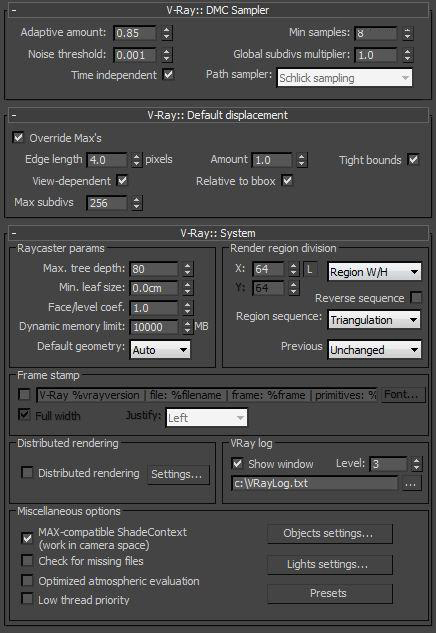This screenshot has width=436, height=633.
Task: Open the Region W/H dropdown
Action: [x=375, y=272]
